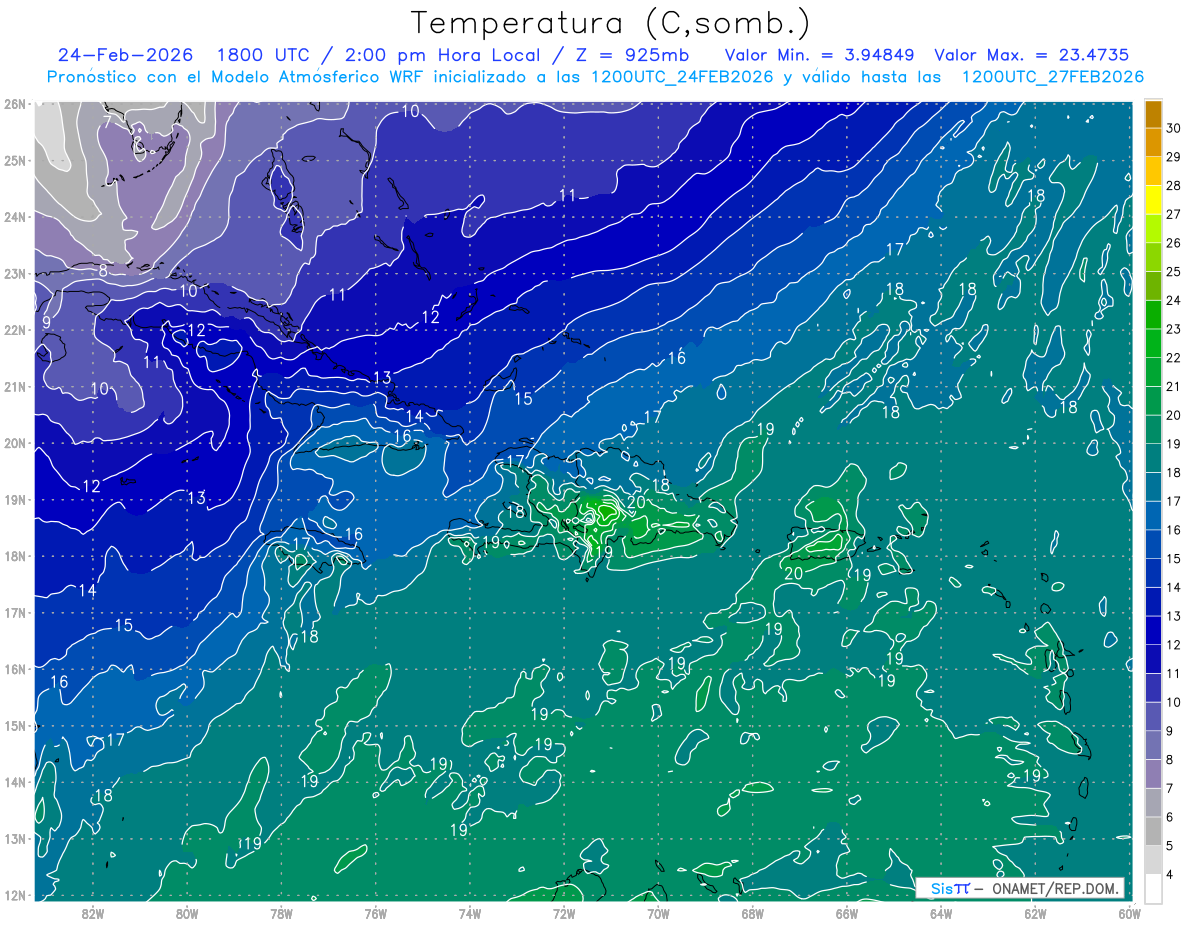Click the "78W" longitude axis label

point(281,913)
